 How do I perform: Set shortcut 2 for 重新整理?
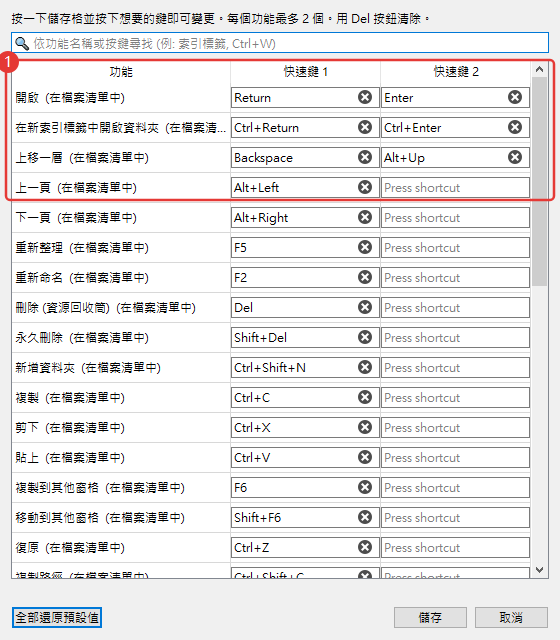point(455,247)
